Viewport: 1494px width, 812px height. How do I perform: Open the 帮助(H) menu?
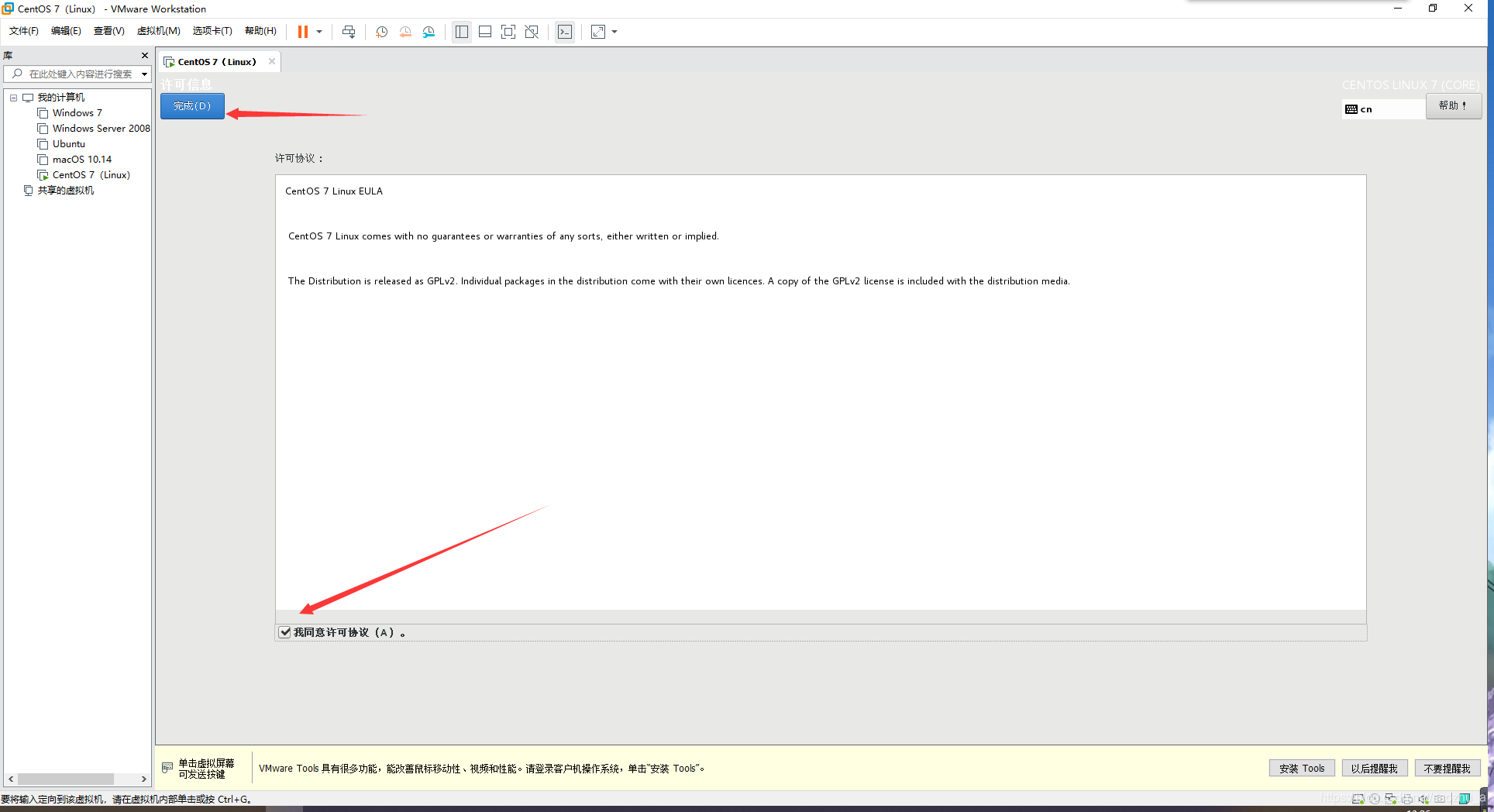260,31
